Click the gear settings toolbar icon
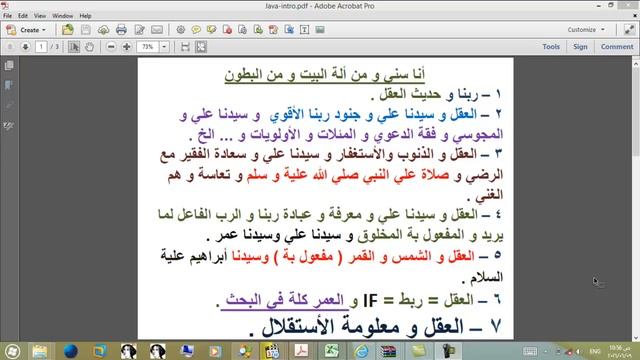 (x=180, y=29)
